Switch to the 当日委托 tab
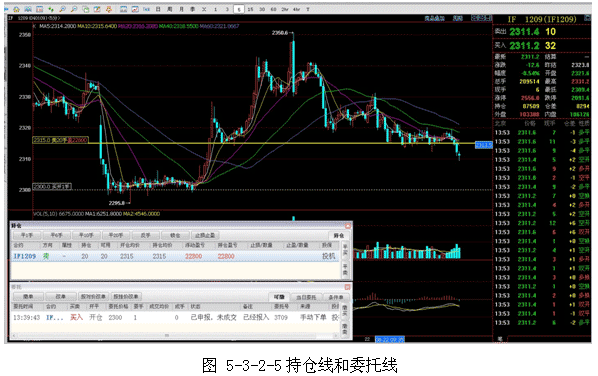The image size is (598, 376). point(306,297)
